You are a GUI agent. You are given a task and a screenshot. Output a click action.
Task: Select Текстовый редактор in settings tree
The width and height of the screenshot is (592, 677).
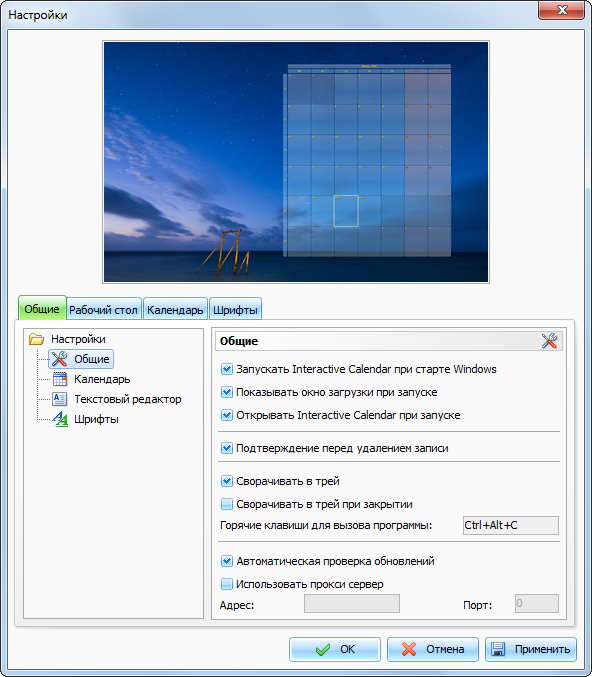(x=128, y=399)
